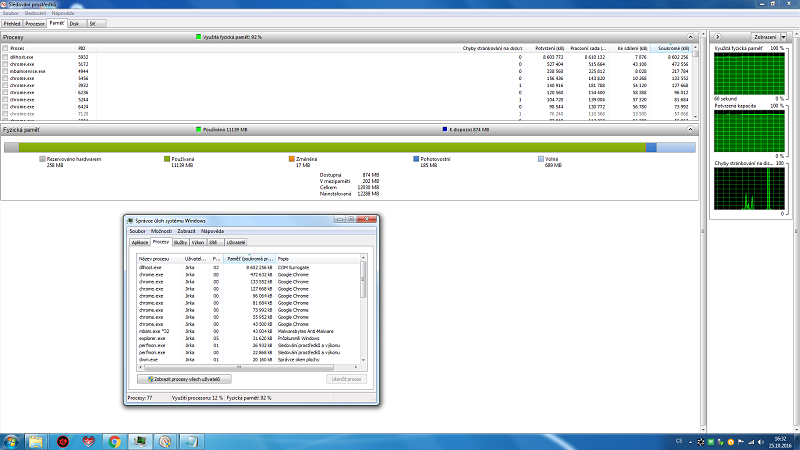Open the heart-shaped taskbar app

point(89,441)
